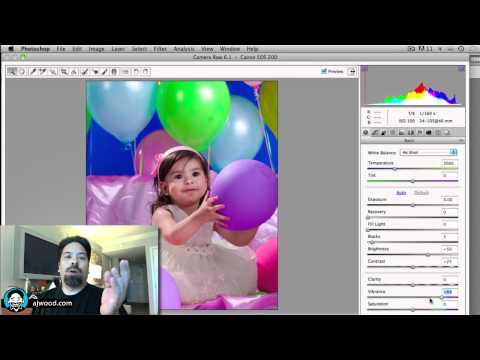Open the Tone Curve panel tab
The width and height of the screenshot is (480, 360).
375,132
